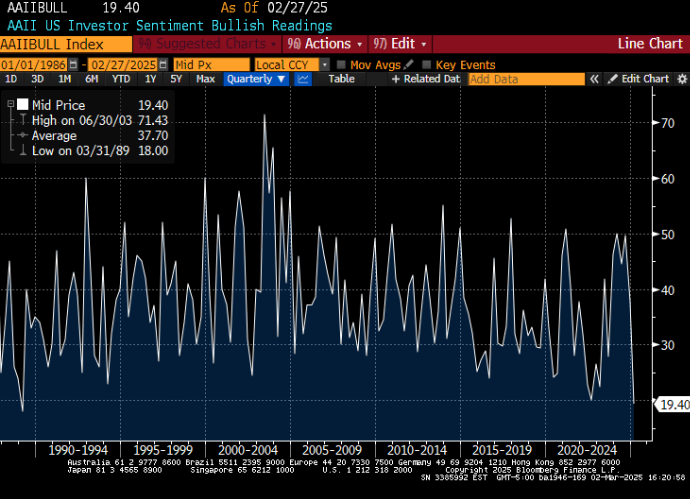Click the Mid Price legend label
Viewport: 690px width, 501px height.
(59, 105)
